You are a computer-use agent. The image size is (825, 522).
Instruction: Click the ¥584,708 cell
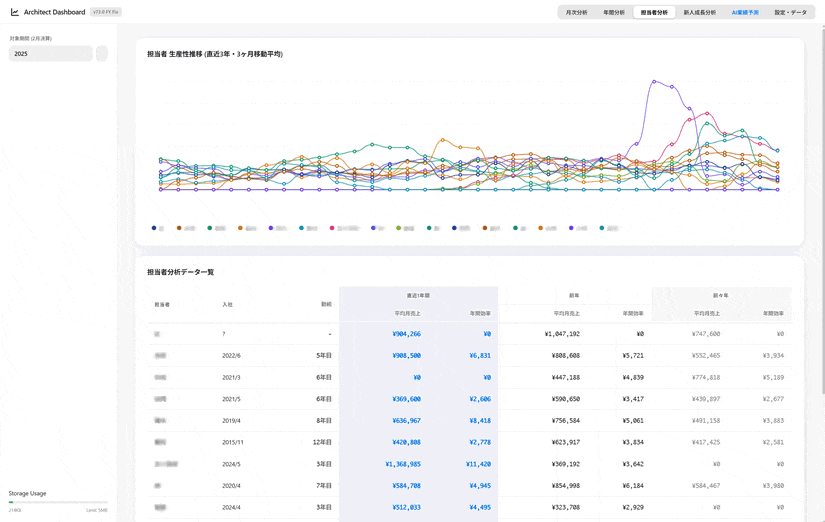pos(407,486)
